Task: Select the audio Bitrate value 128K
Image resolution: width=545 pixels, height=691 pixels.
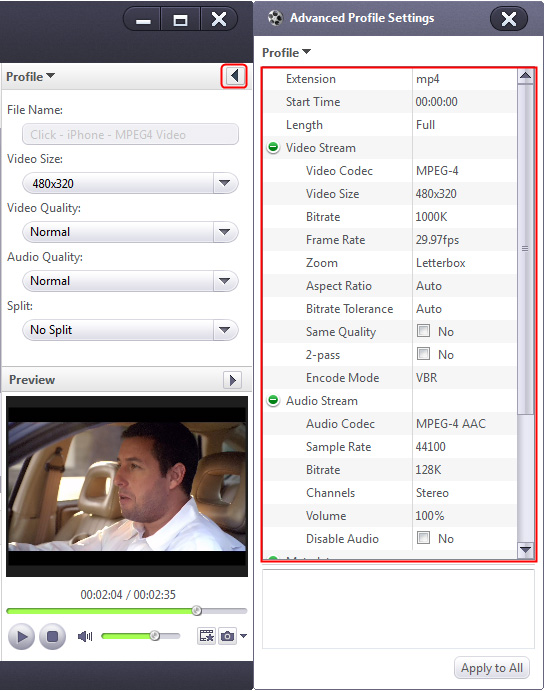Action: pos(428,470)
